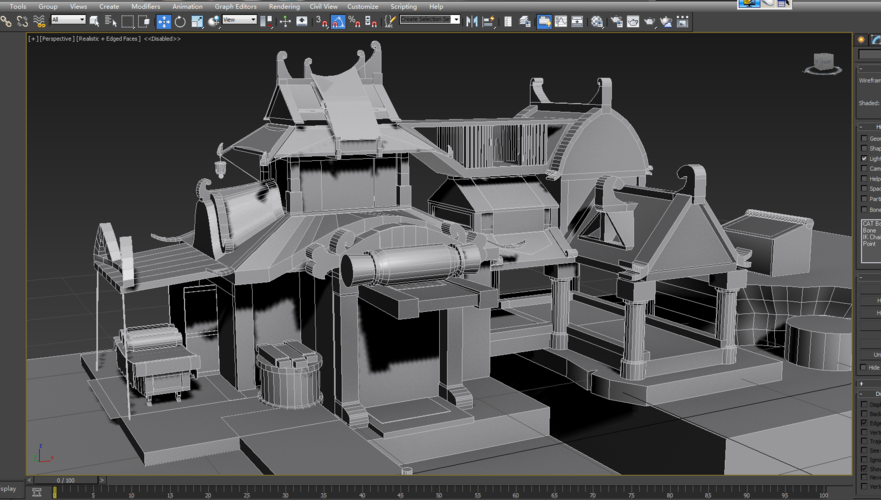The image size is (881, 500).
Task: Click the [Realistic + Edged Faces] shading label
Action: pyautogui.click(x=108, y=39)
